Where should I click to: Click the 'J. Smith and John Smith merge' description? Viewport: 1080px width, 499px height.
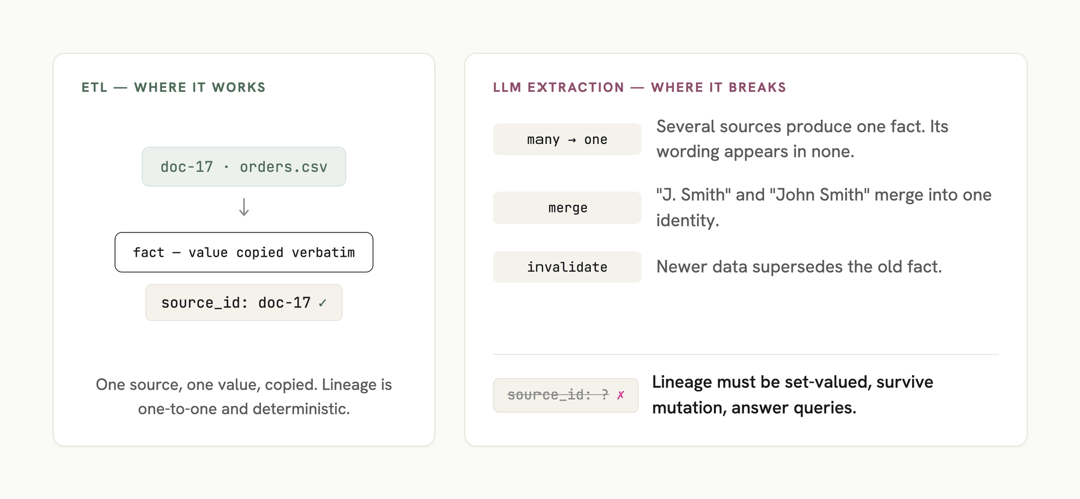point(824,207)
